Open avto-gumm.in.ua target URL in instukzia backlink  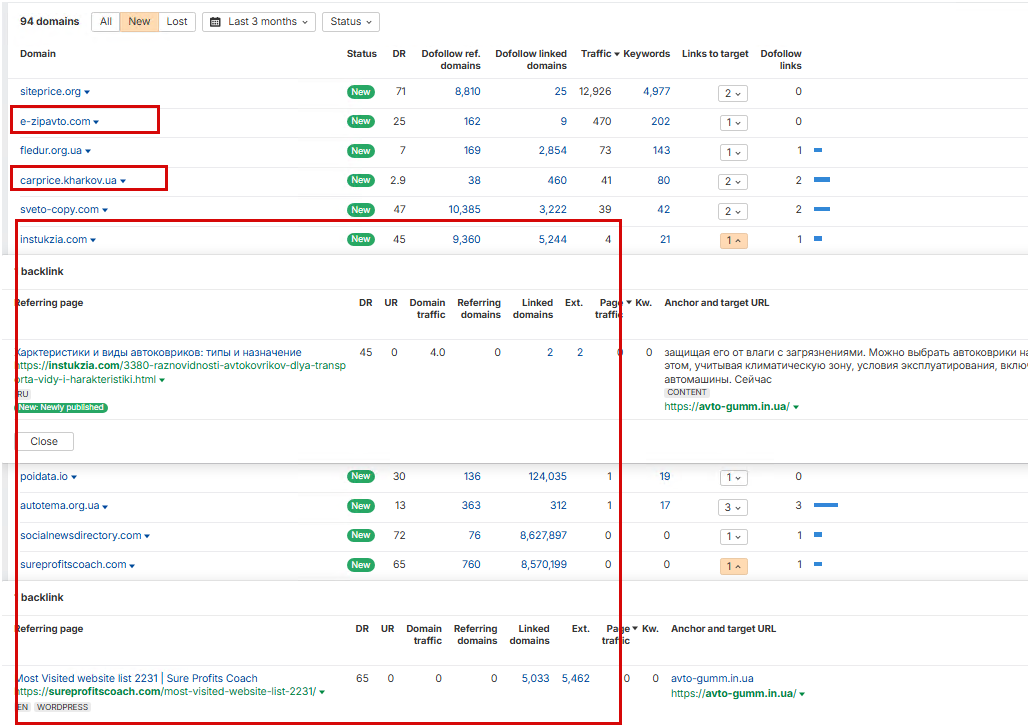(x=727, y=406)
